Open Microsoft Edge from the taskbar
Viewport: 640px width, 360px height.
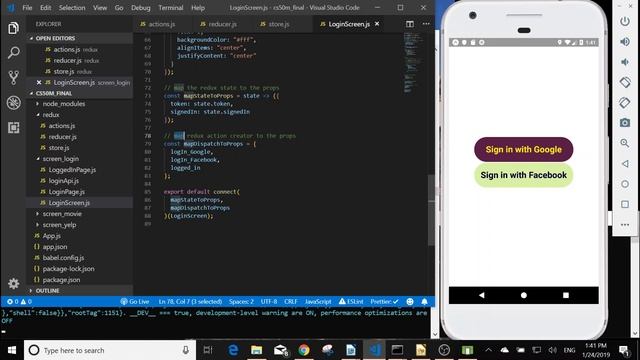tap(233, 350)
